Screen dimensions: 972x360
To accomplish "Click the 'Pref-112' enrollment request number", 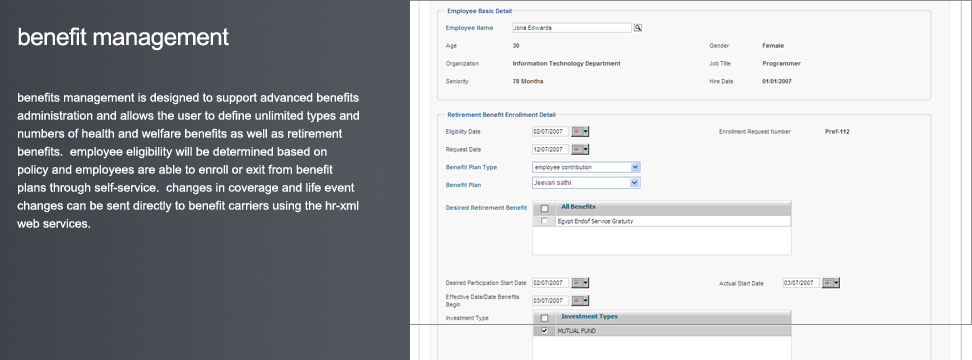I will click(x=837, y=131).
